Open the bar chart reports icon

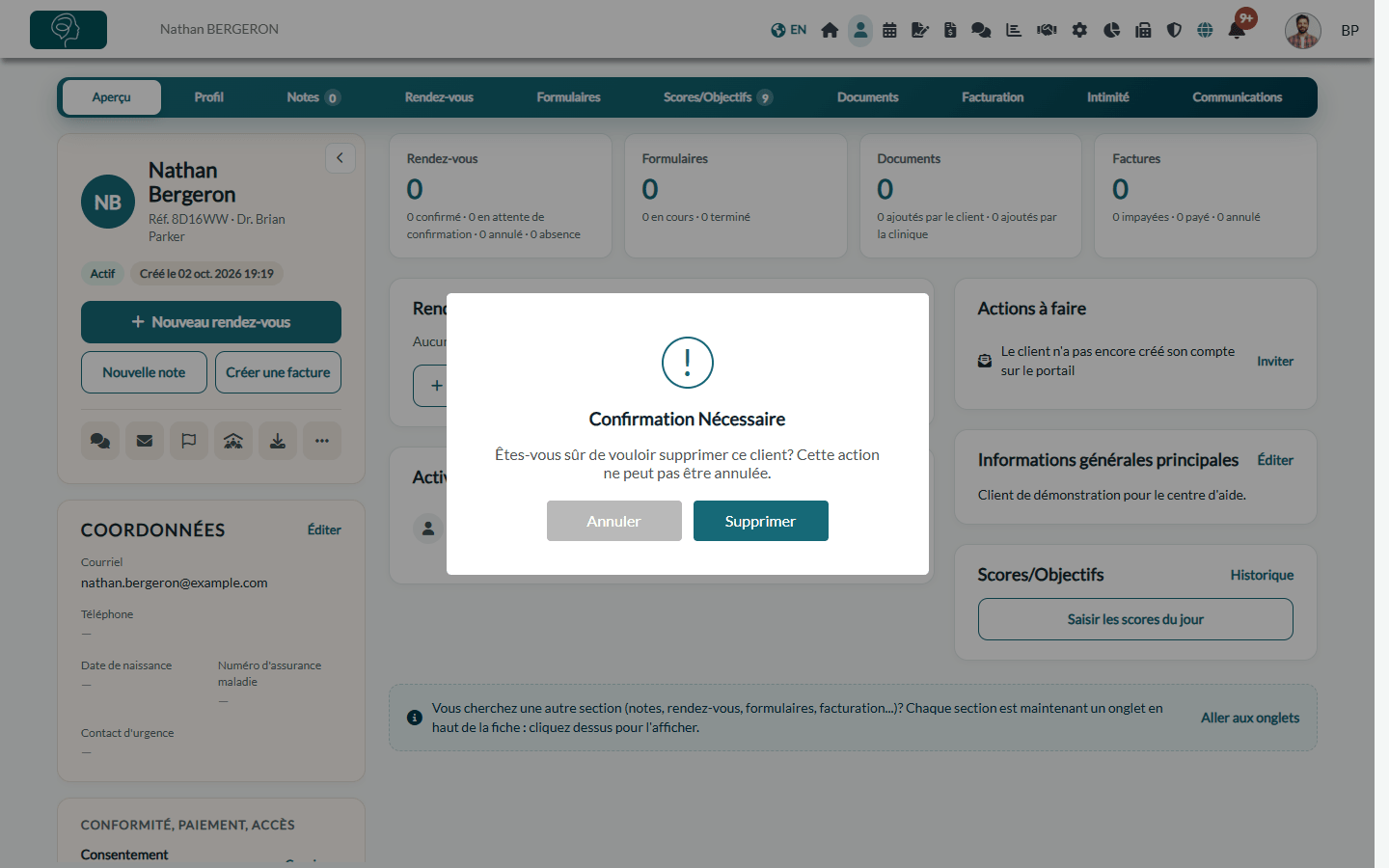point(1014,30)
